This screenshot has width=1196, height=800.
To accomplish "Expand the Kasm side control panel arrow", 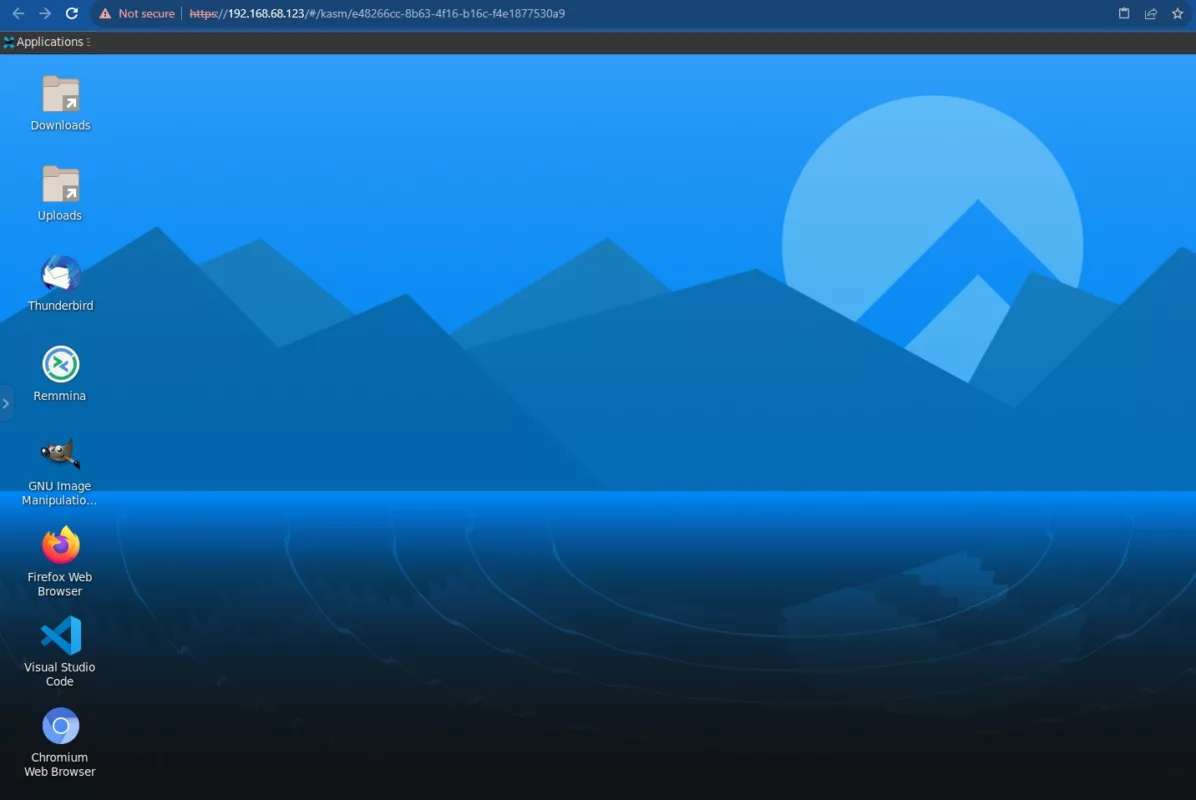I will click(5, 403).
